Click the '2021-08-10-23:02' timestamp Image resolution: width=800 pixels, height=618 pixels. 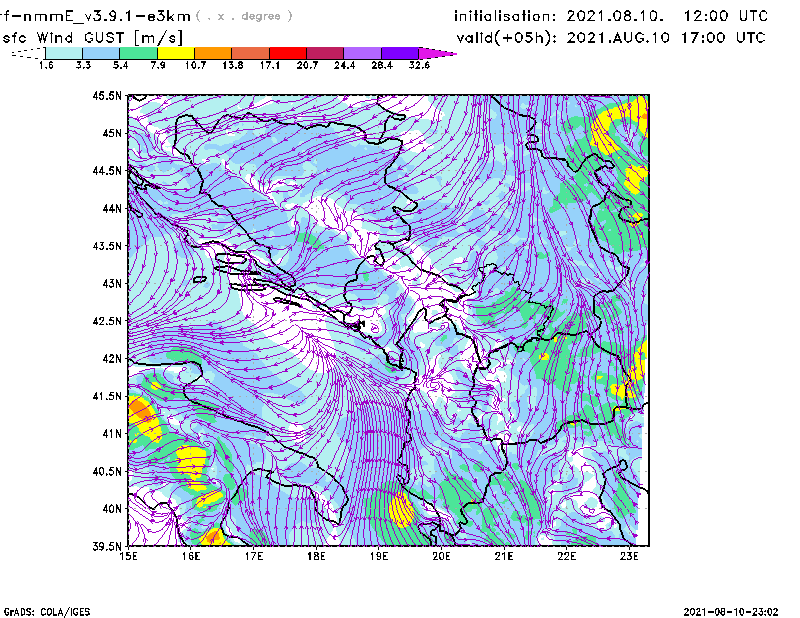[x=731, y=612]
